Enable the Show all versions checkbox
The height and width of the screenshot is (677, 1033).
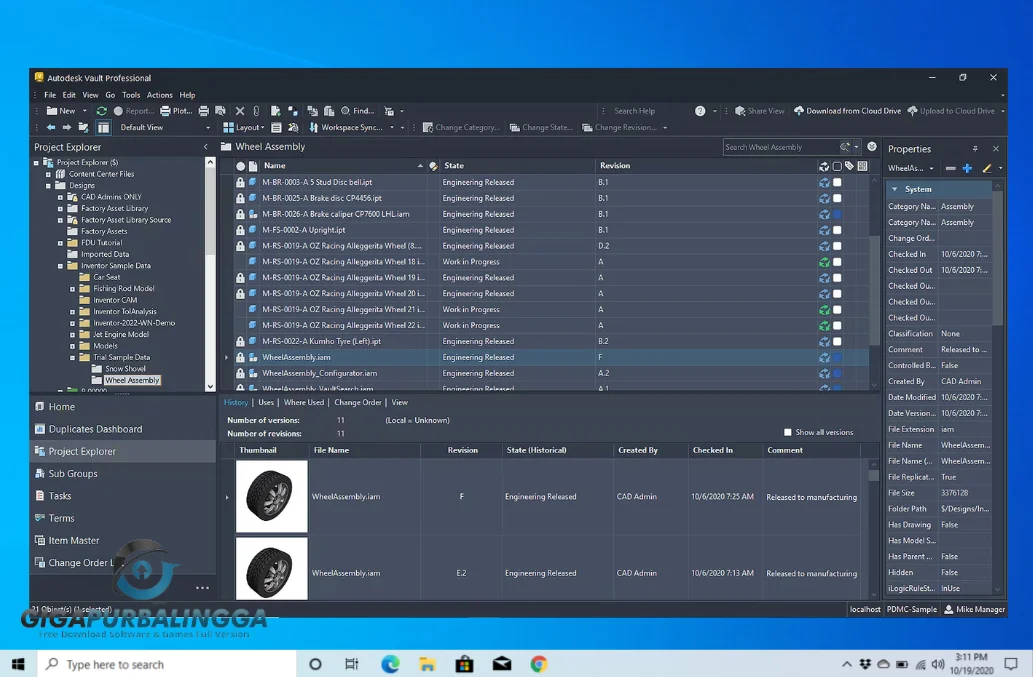click(x=789, y=431)
